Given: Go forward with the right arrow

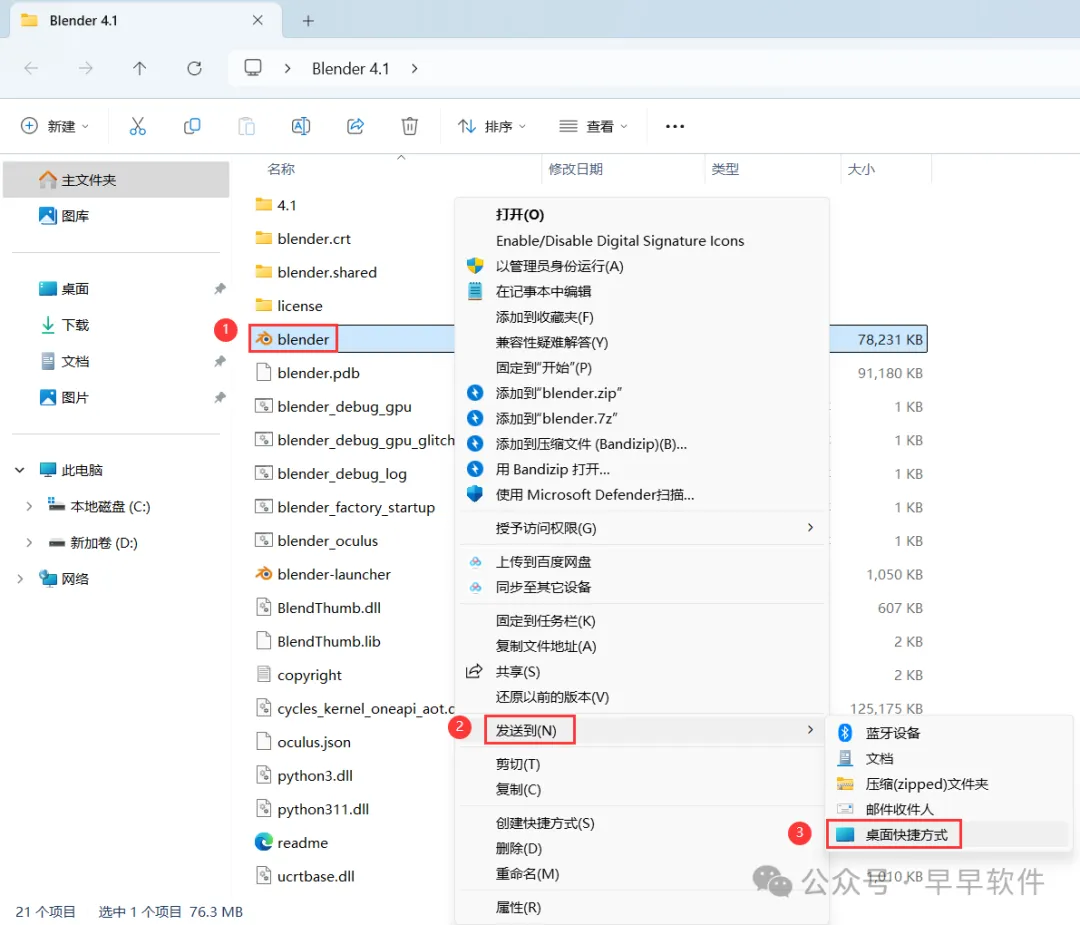Looking at the screenshot, I should [x=85, y=68].
